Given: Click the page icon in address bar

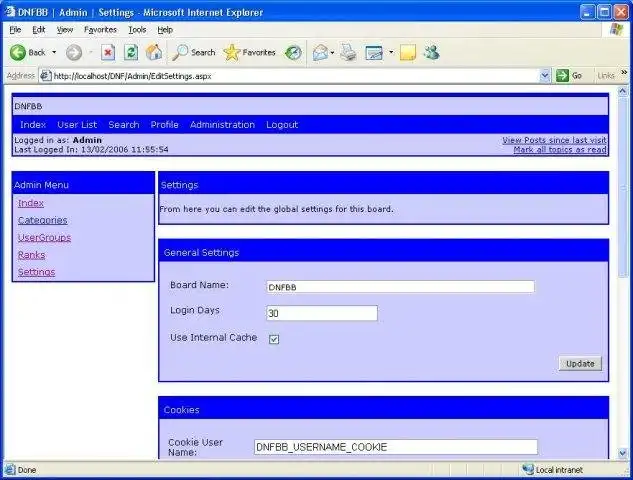Looking at the screenshot, I should click(46, 75).
